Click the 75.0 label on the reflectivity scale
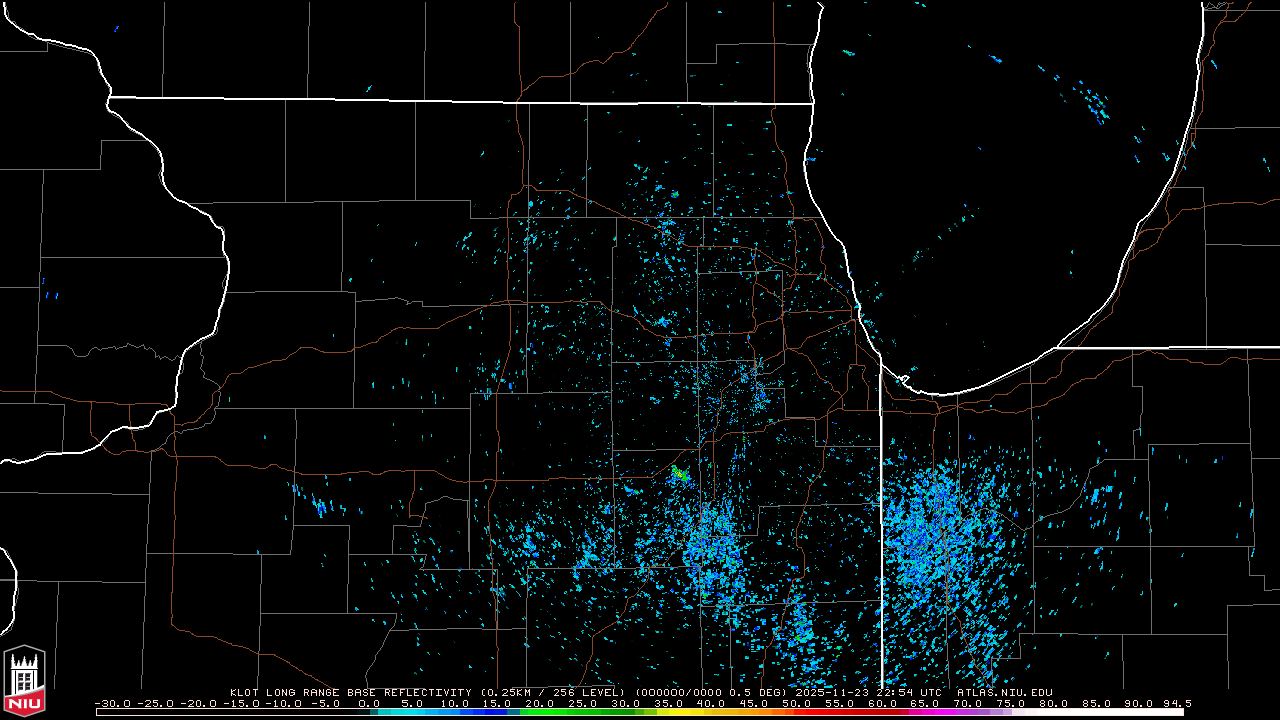The height and width of the screenshot is (720, 1280). (1011, 703)
